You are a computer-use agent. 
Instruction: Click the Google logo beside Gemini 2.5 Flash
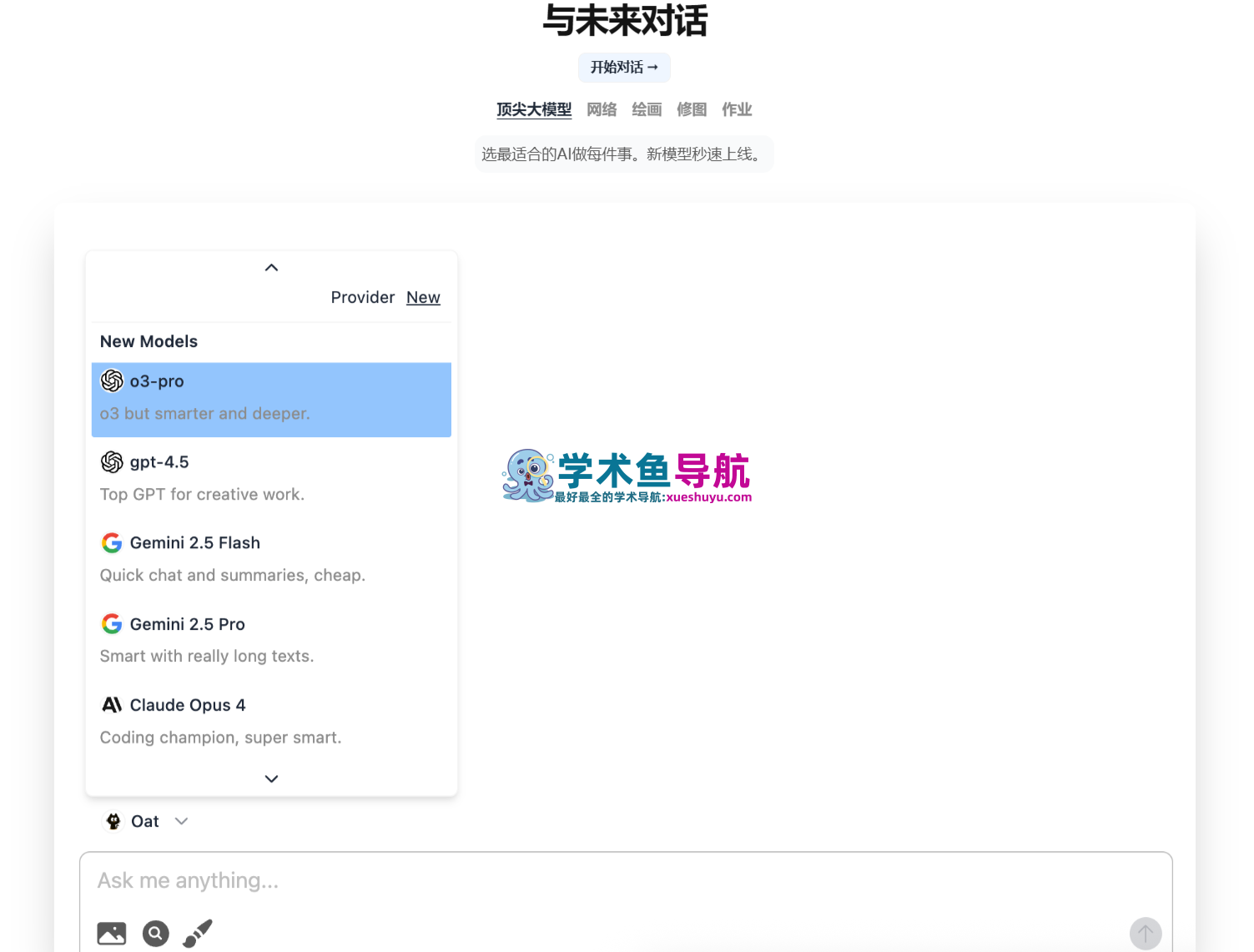pyautogui.click(x=112, y=543)
